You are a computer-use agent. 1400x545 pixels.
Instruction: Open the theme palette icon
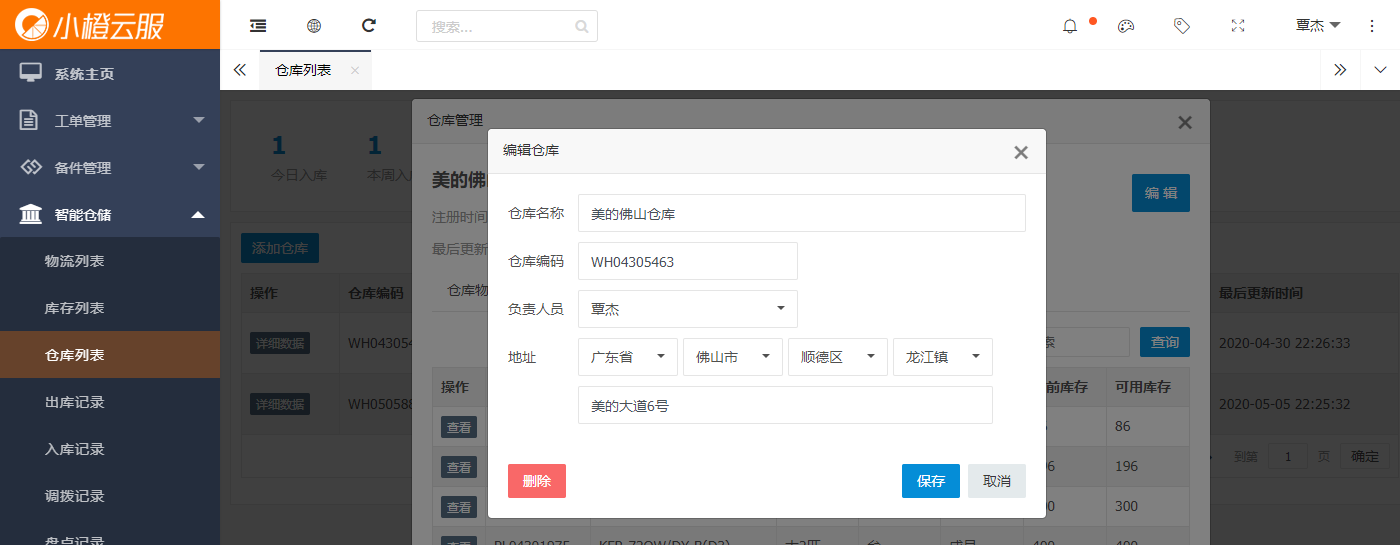[x=1126, y=26]
